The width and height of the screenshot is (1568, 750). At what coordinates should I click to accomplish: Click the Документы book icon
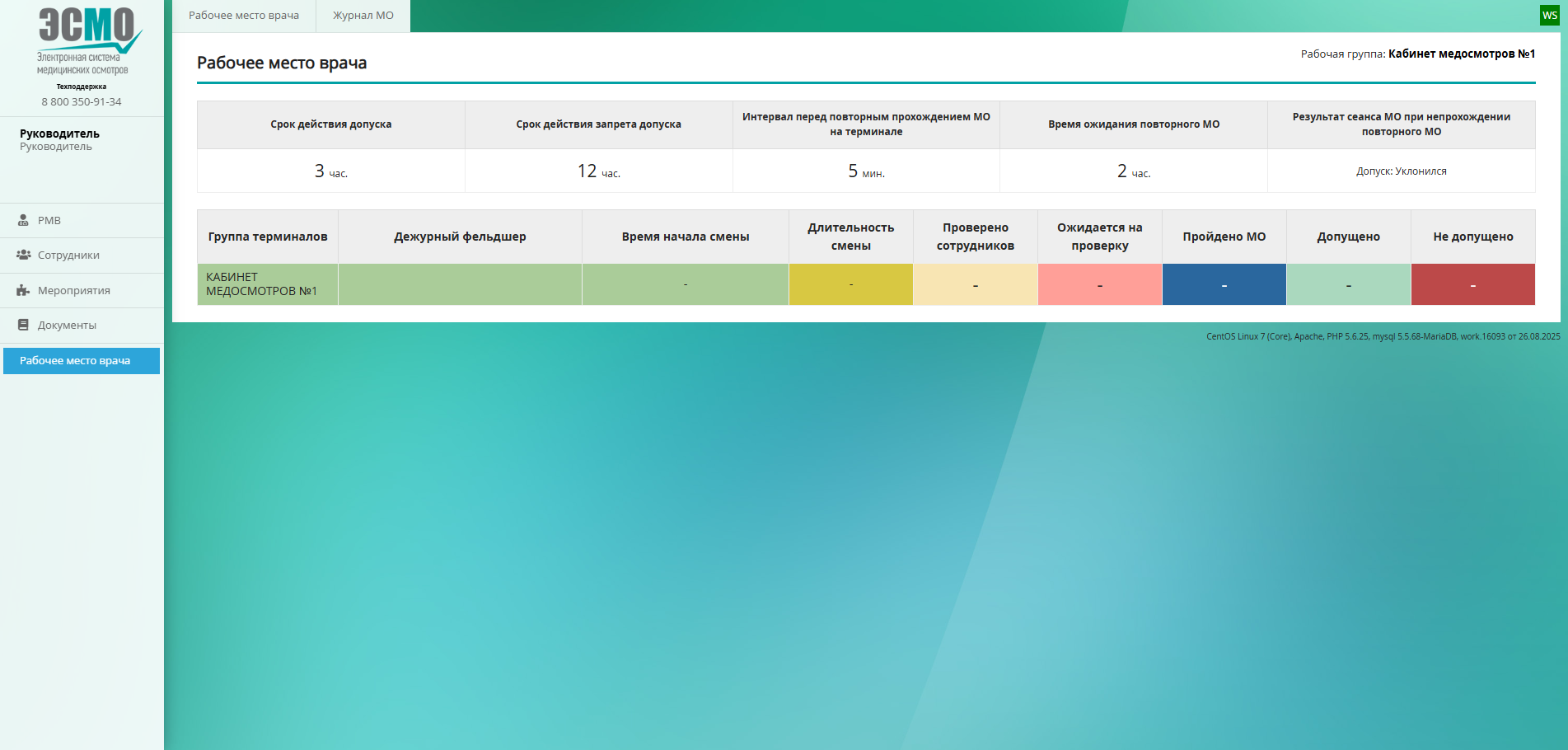click(x=24, y=325)
